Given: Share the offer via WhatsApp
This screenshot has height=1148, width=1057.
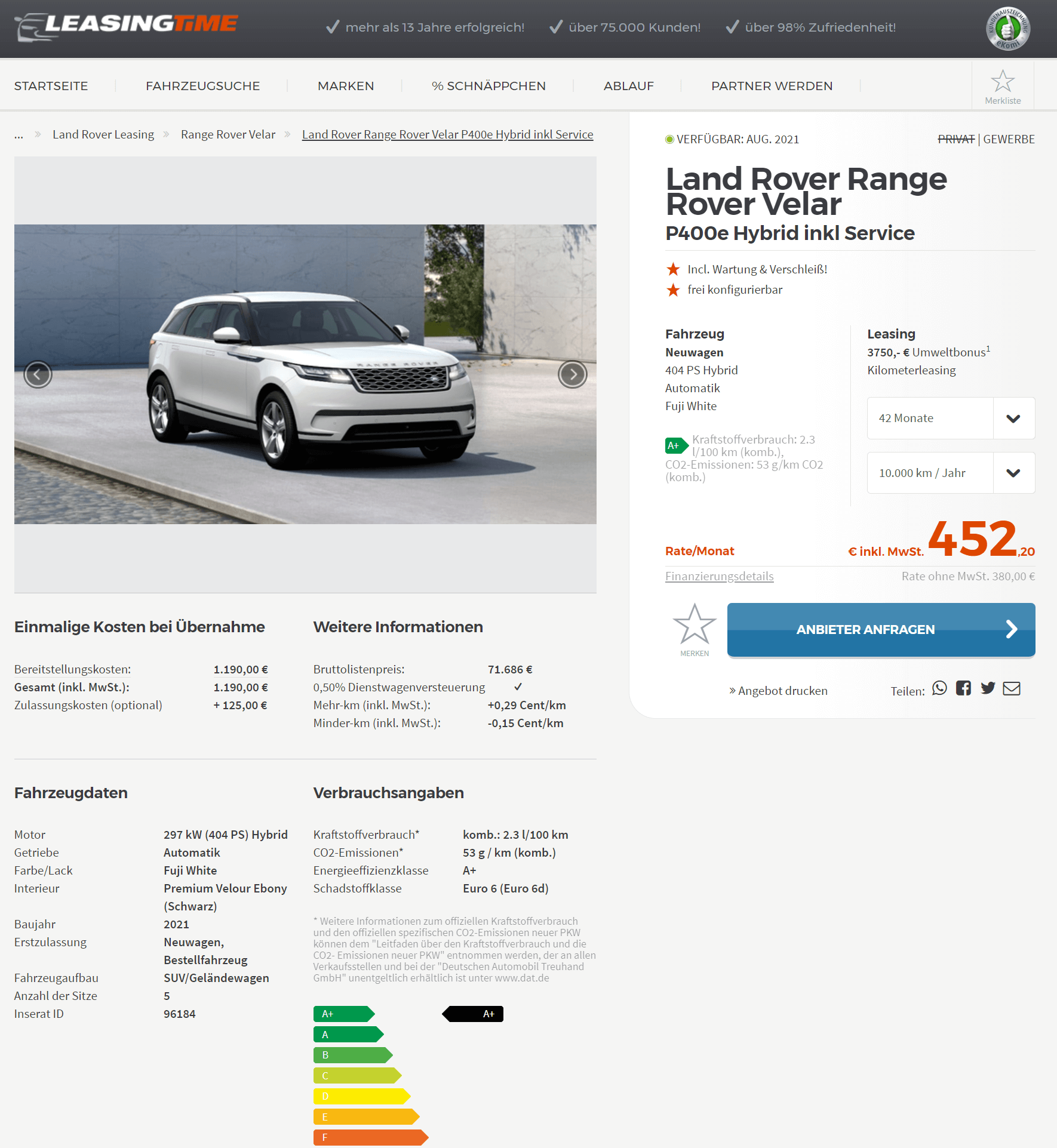Looking at the screenshot, I should pos(940,688).
